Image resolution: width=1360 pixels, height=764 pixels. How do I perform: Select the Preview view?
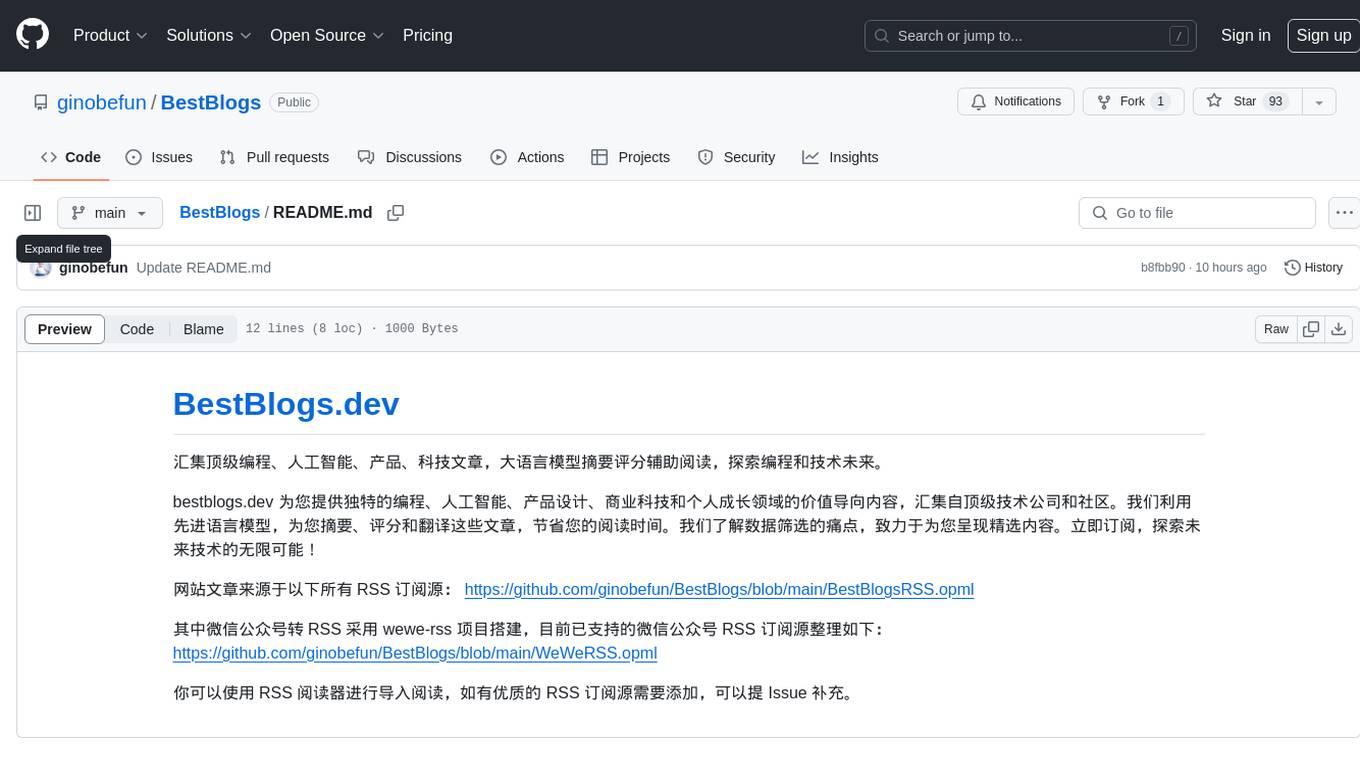pos(65,329)
